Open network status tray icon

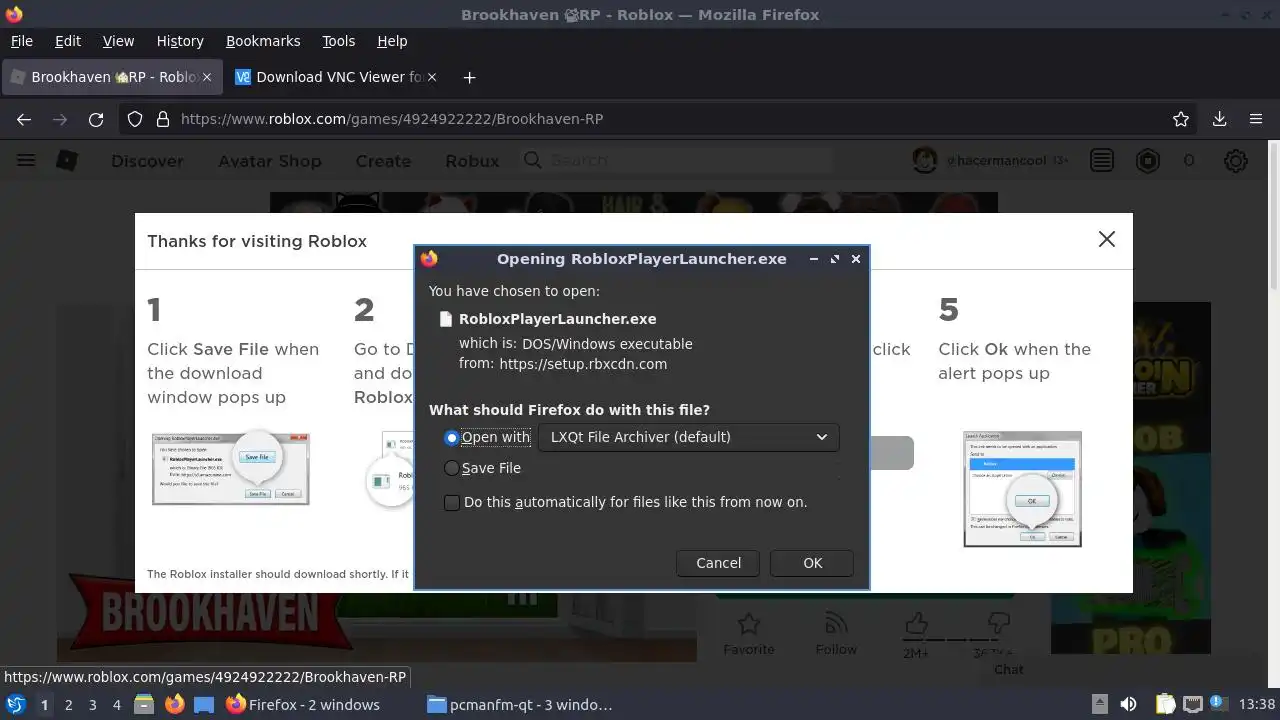pos(1192,704)
